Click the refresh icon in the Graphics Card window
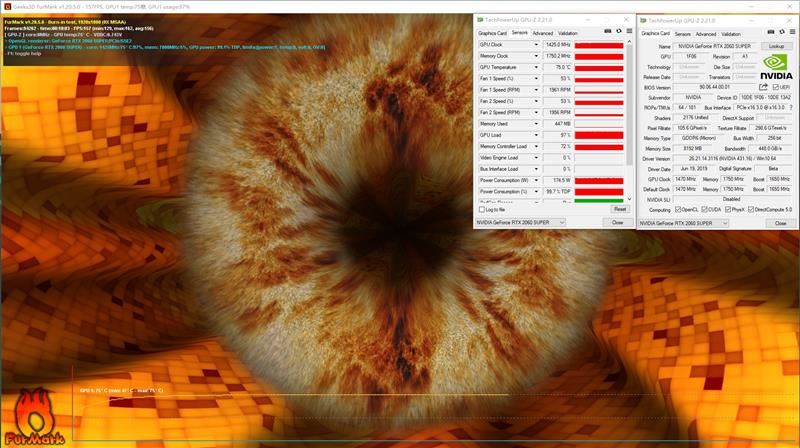The width and height of the screenshot is (800, 448). click(x=782, y=32)
